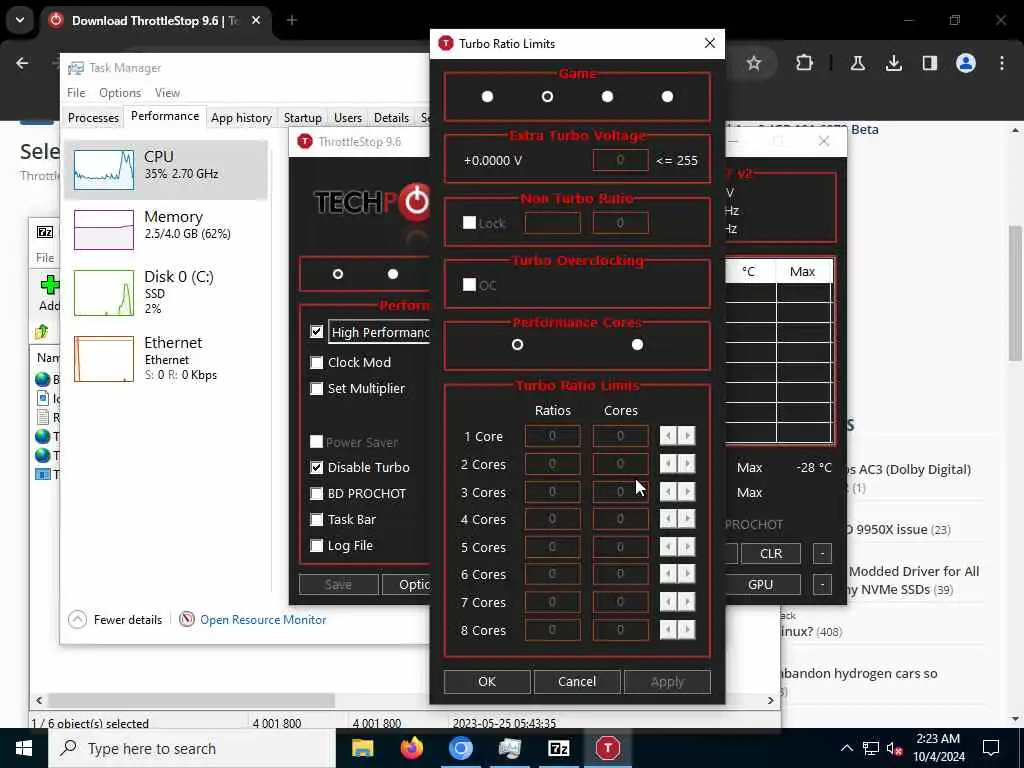The height and width of the screenshot is (768, 1024).
Task: Toggle the Chrome side panel icon
Action: pyautogui.click(x=929, y=63)
